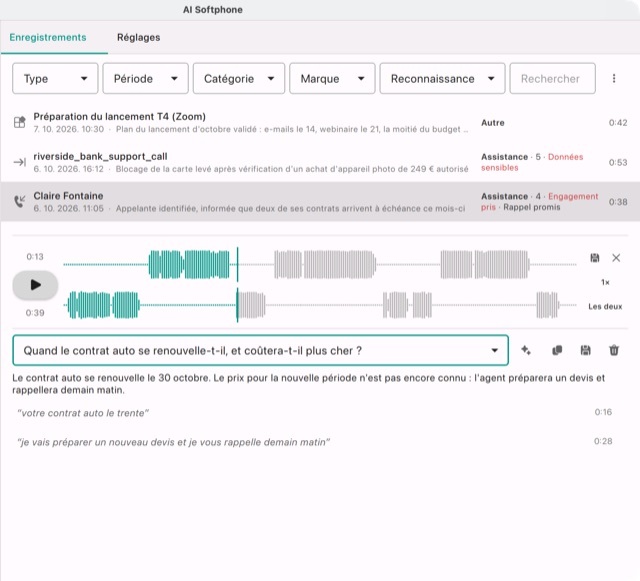Click the 0:13 current playback time
Screen dimensions: 640x581
pos(35,256)
